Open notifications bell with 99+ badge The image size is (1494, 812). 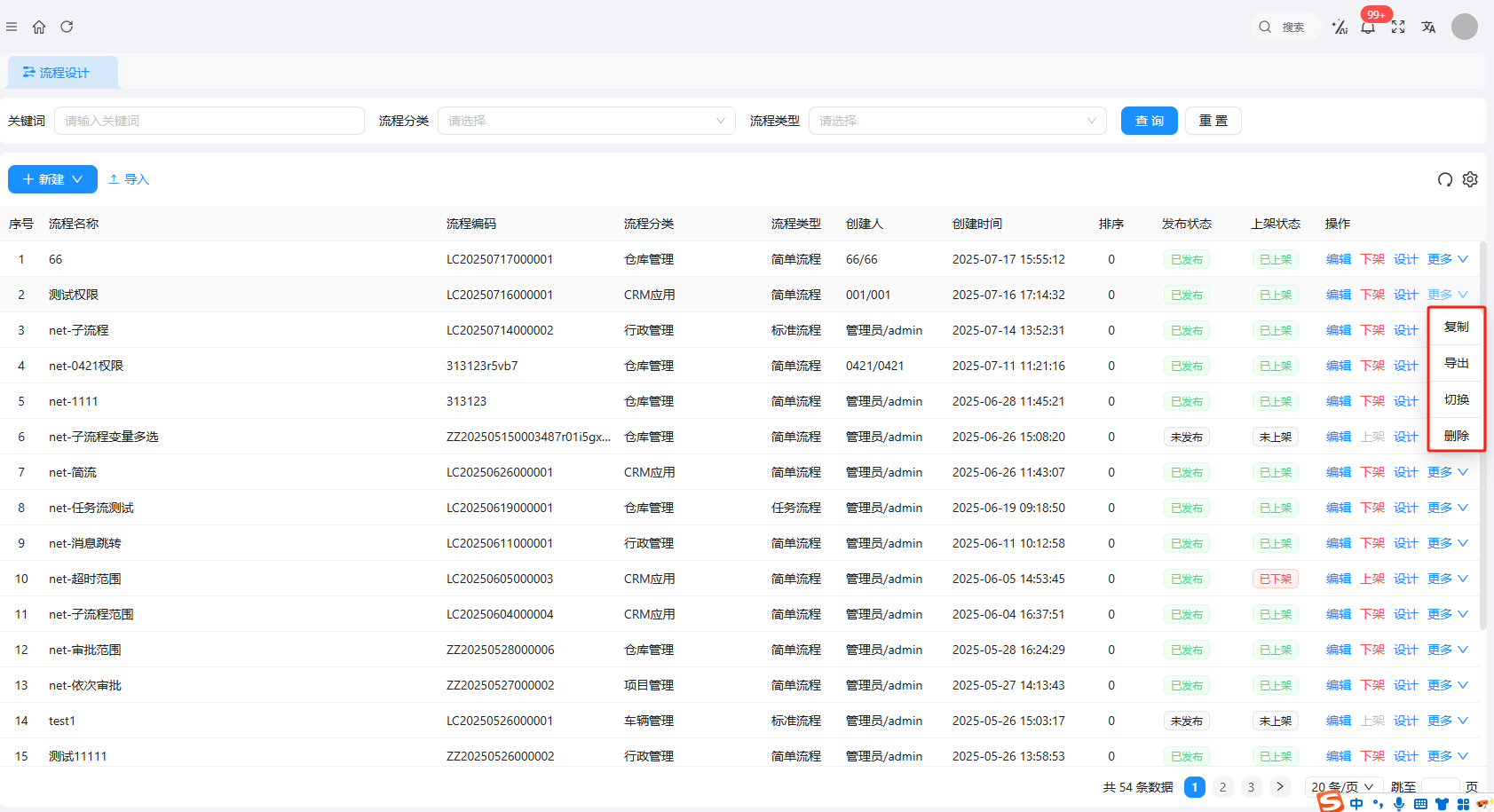coord(1368,28)
